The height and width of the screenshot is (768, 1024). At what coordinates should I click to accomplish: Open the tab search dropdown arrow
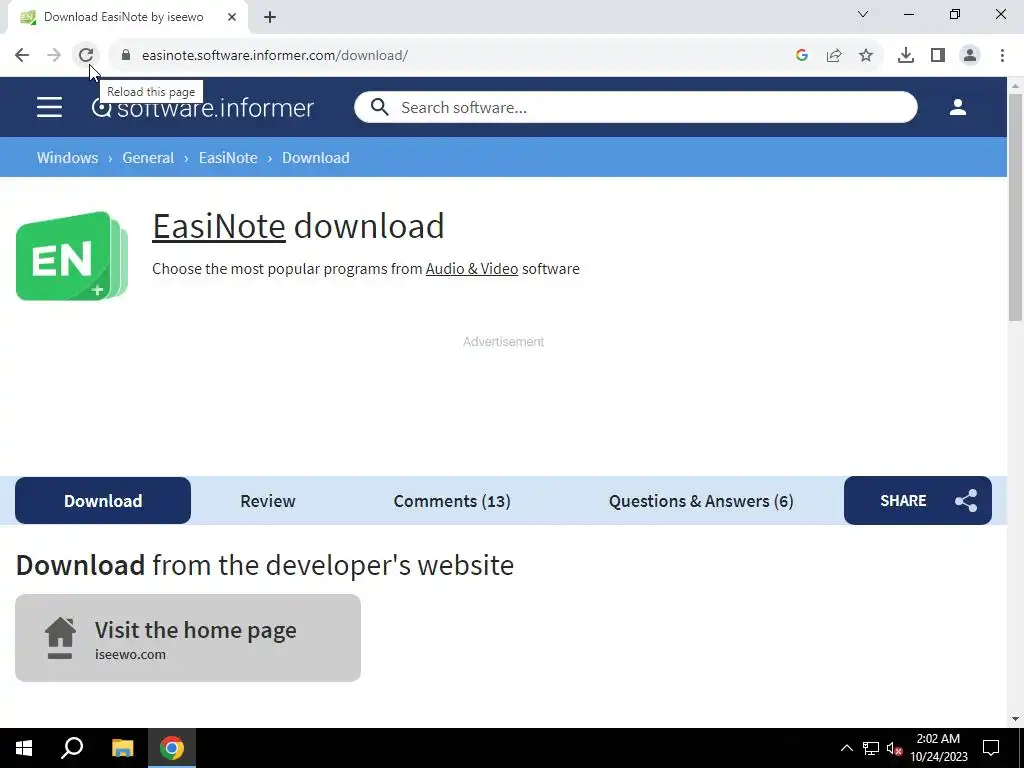click(863, 14)
